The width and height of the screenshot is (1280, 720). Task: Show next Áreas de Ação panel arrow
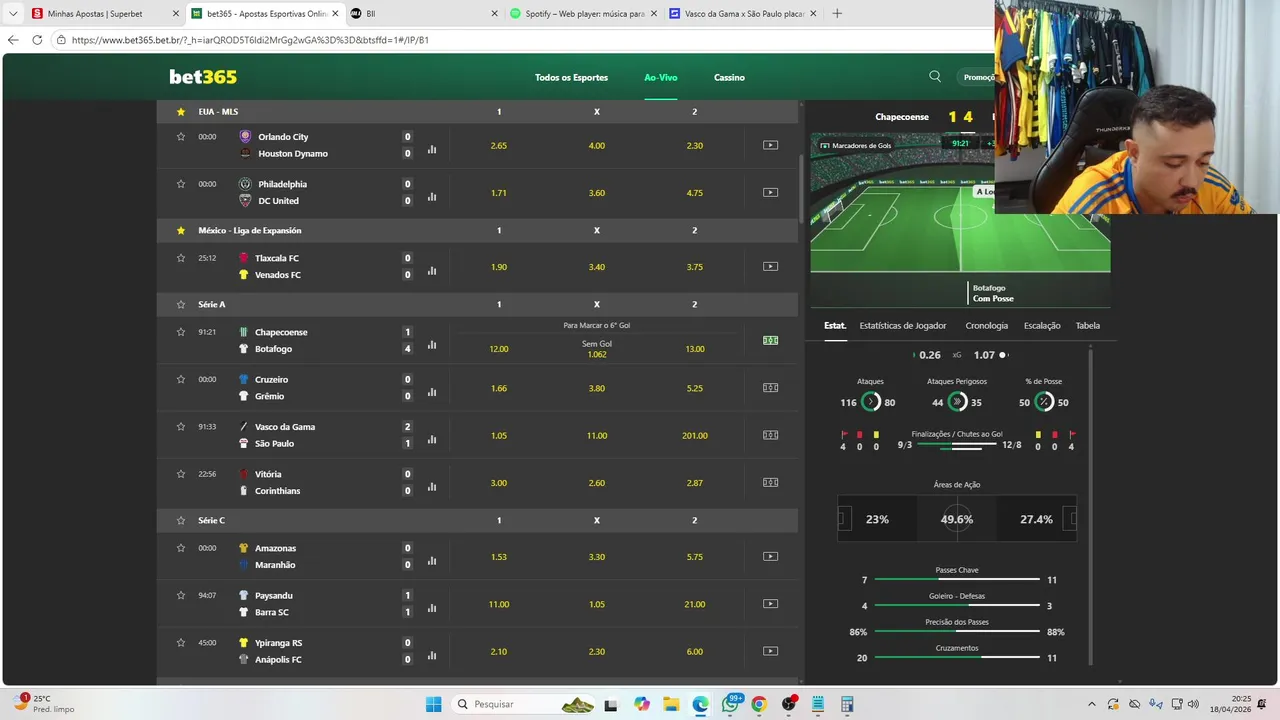pyautogui.click(x=1072, y=519)
